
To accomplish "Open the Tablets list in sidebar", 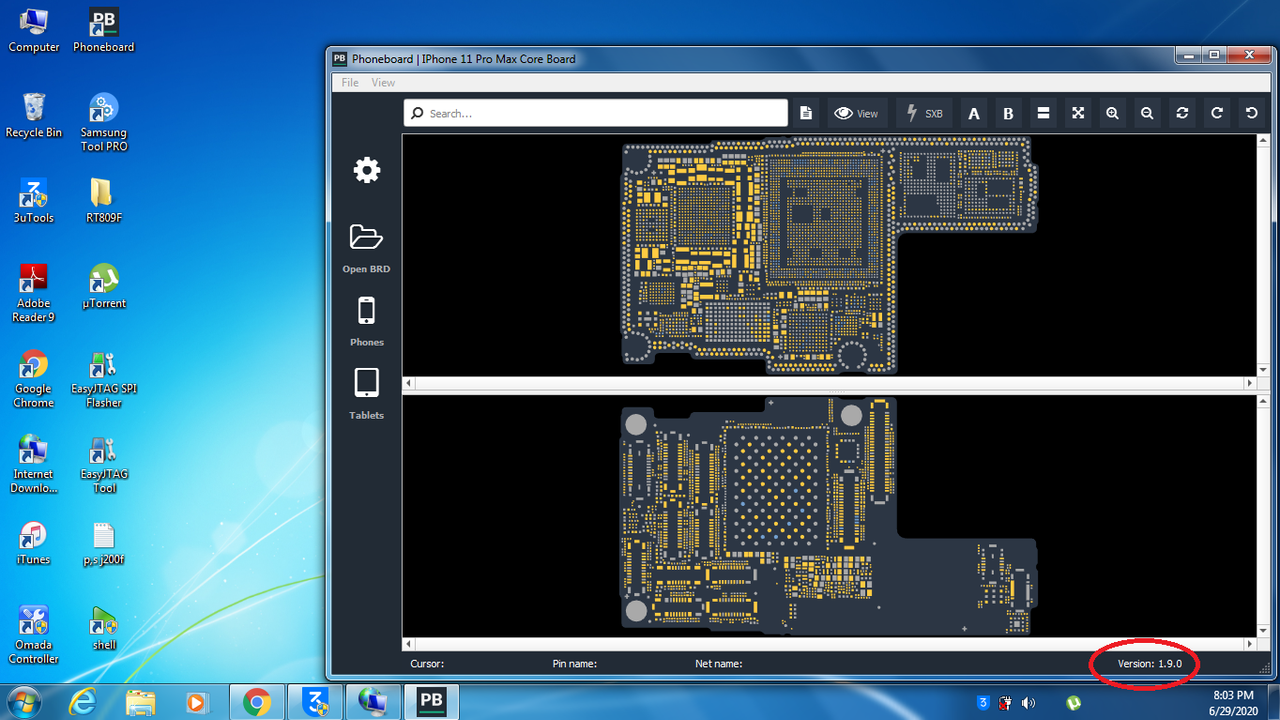I will tap(366, 394).
